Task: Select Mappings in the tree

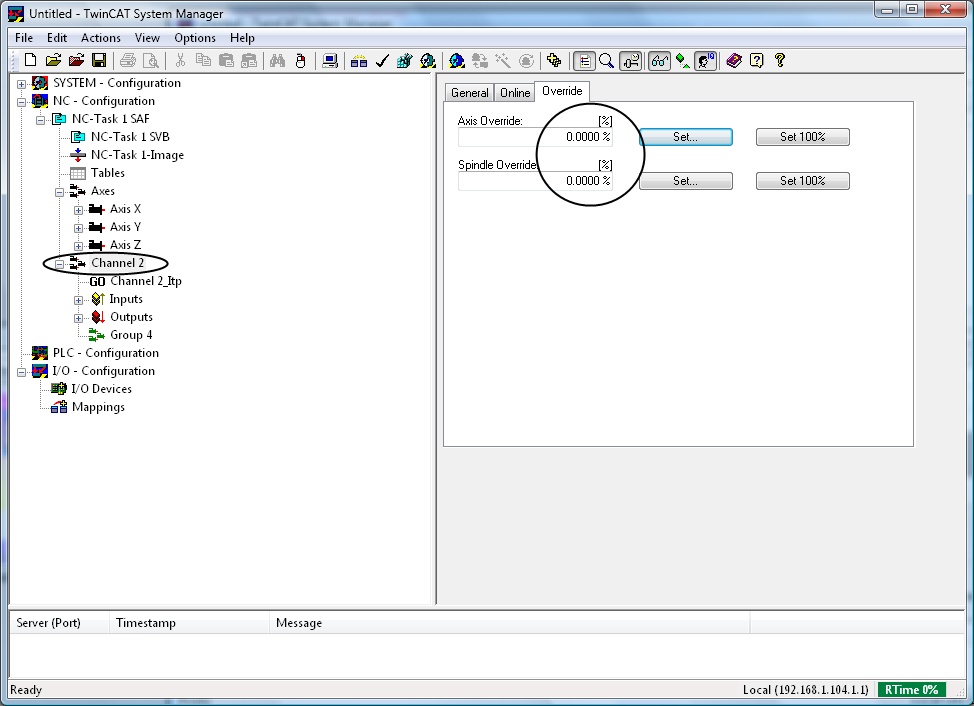Action: (x=98, y=407)
